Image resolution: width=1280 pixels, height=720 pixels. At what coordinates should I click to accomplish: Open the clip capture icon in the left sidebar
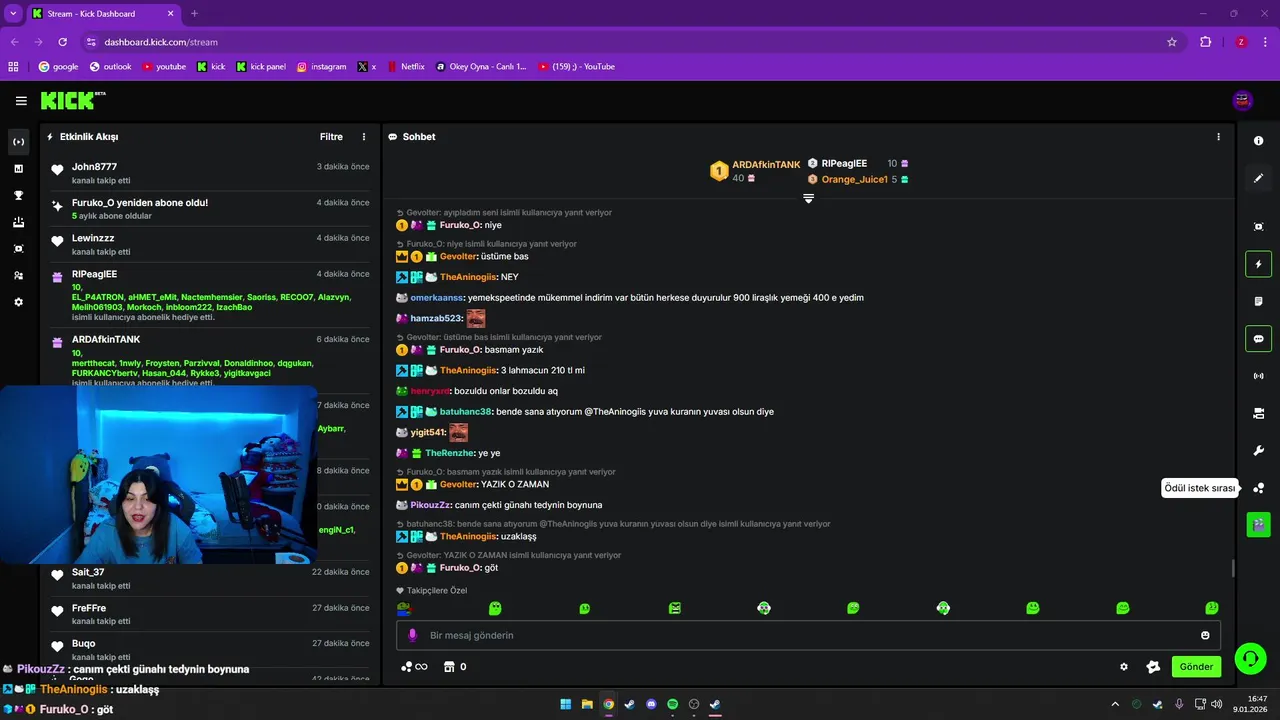click(x=18, y=248)
